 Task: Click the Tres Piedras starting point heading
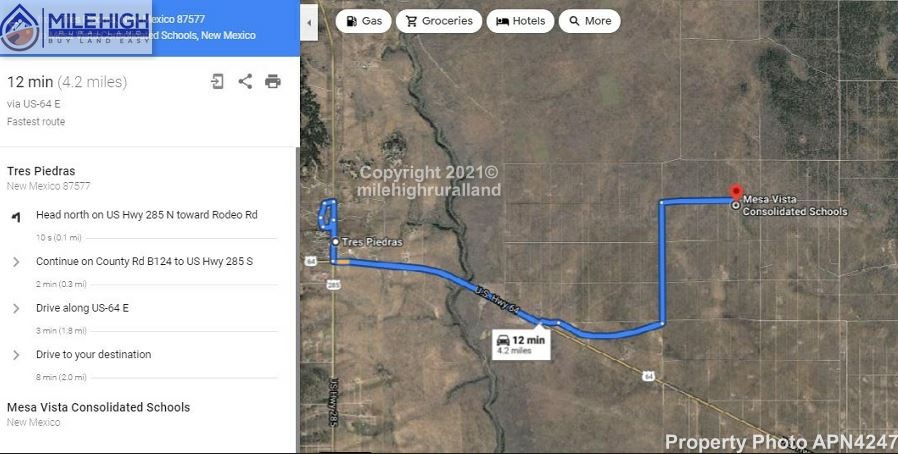[41, 171]
